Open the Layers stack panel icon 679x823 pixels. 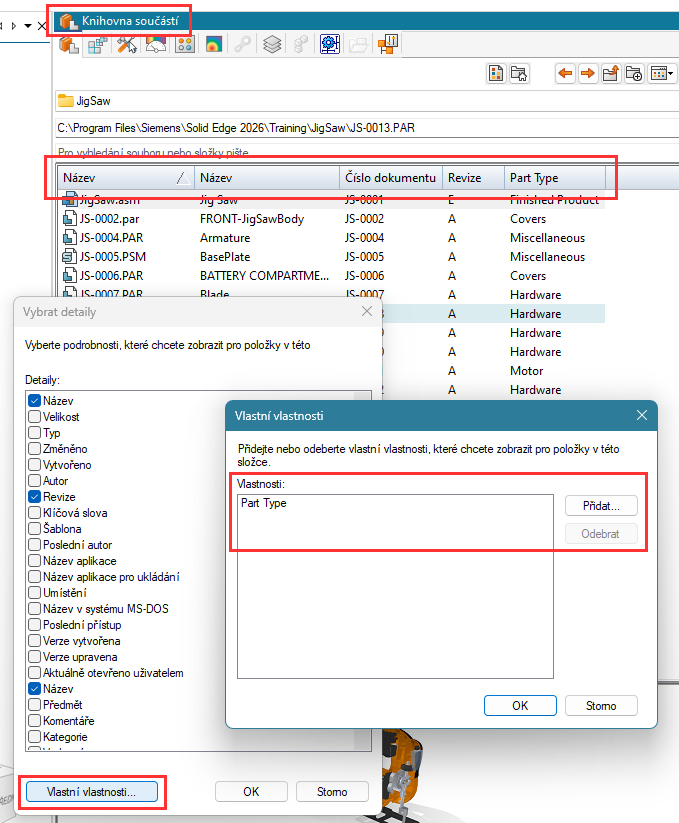click(271, 44)
